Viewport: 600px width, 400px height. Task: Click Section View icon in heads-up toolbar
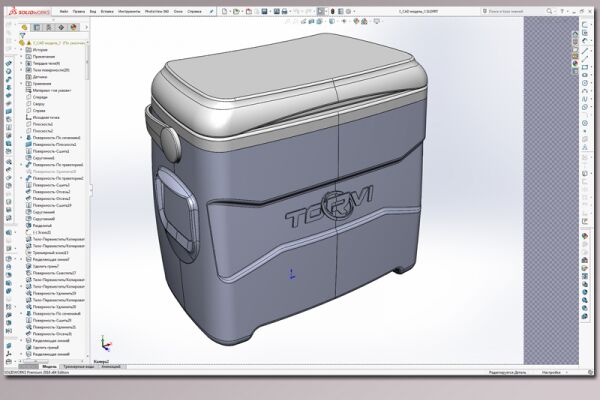click(x=311, y=21)
